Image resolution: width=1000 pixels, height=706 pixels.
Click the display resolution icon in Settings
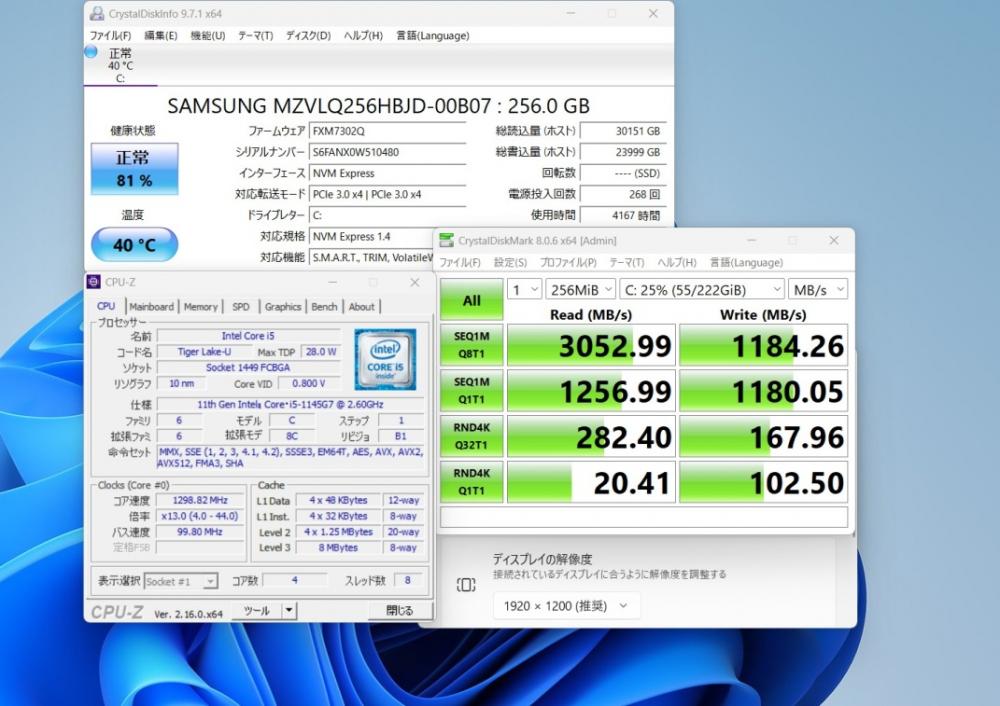[466, 585]
